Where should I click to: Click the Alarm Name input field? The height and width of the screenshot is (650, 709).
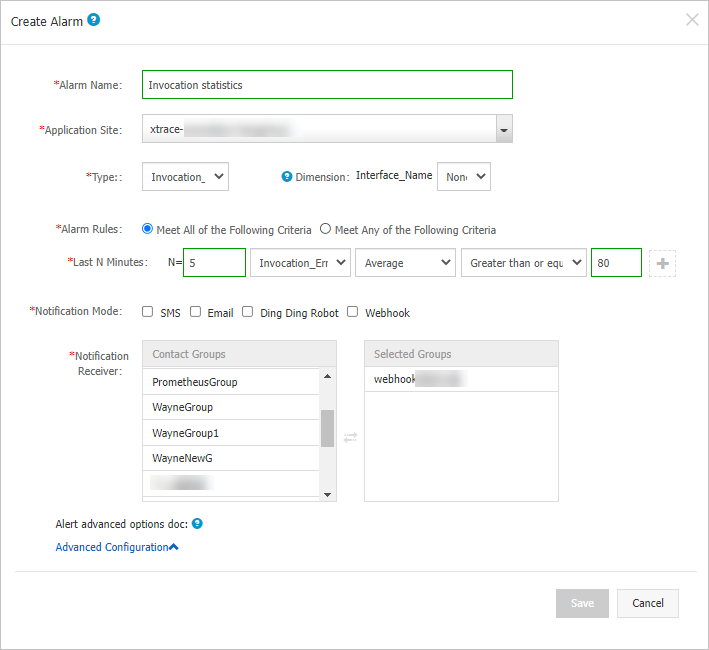tap(327, 85)
